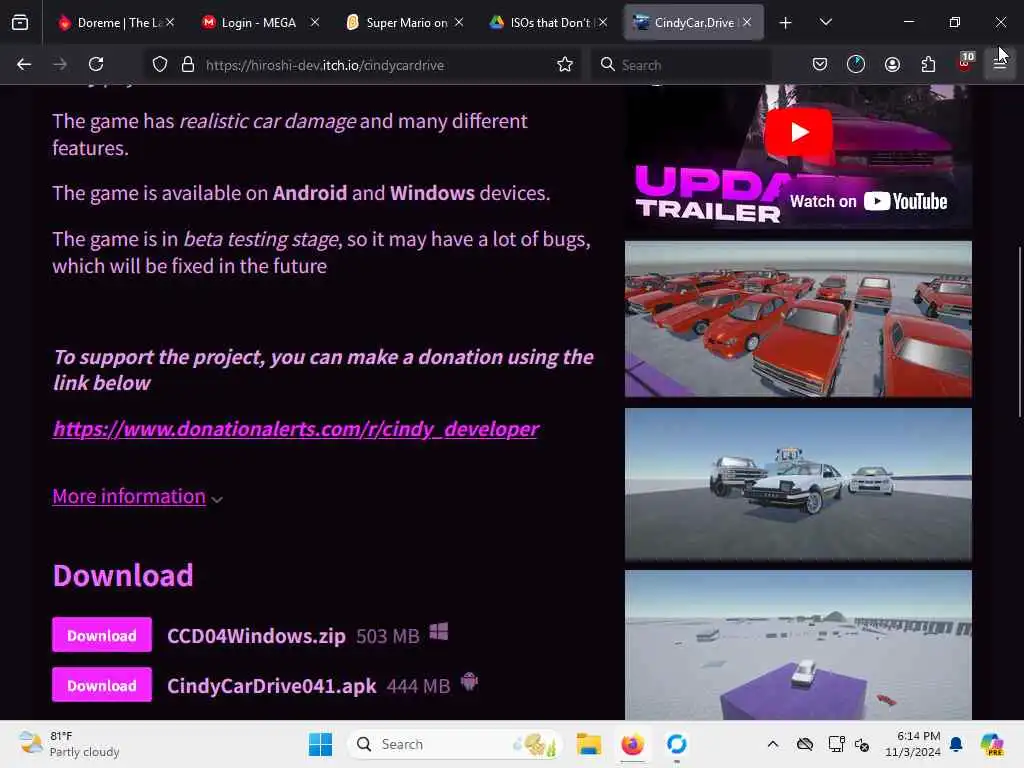Click the page vertical scrollbar
Image resolution: width=1024 pixels, height=768 pixels.
pos(1019,332)
